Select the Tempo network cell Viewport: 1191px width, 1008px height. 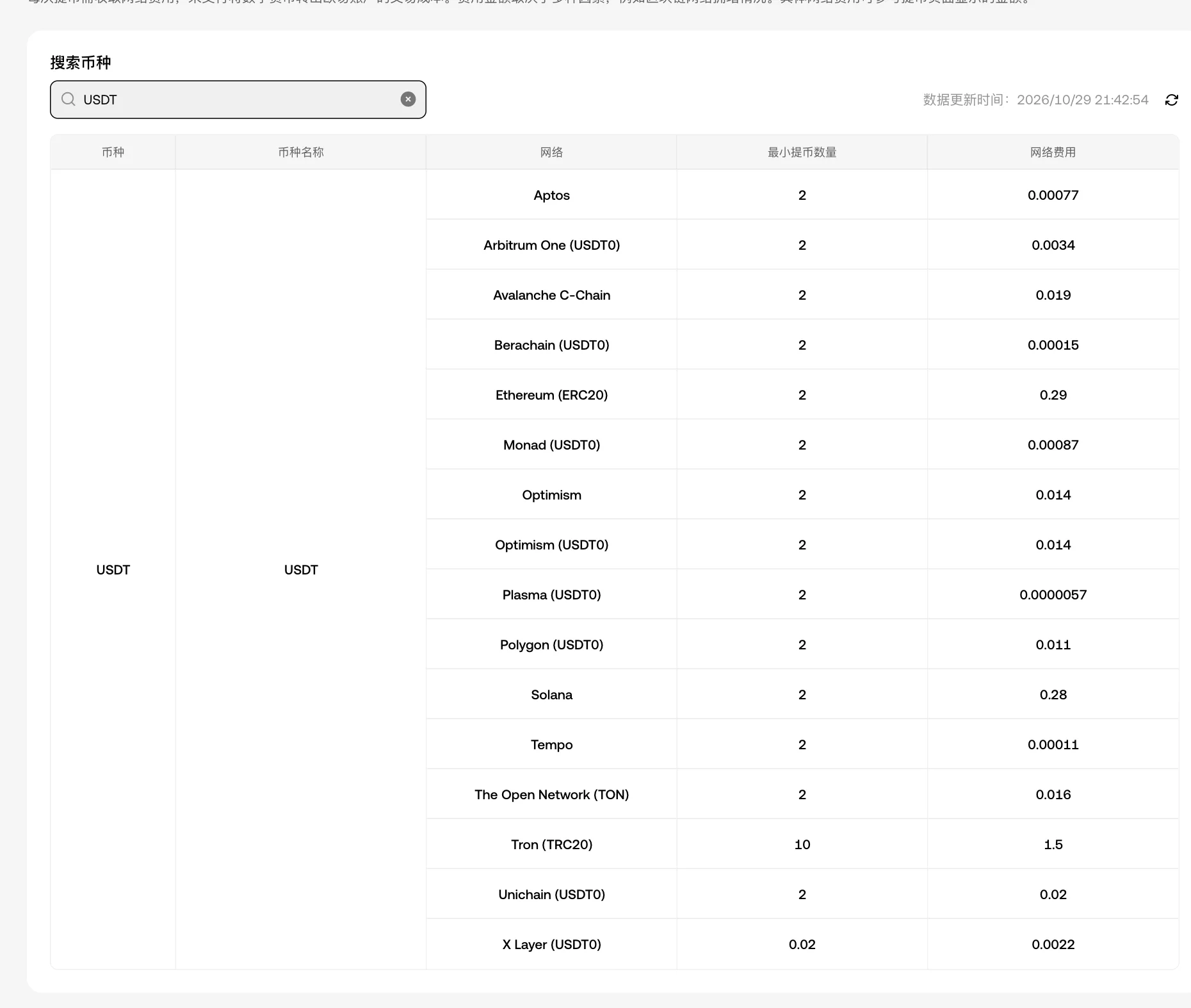(551, 745)
